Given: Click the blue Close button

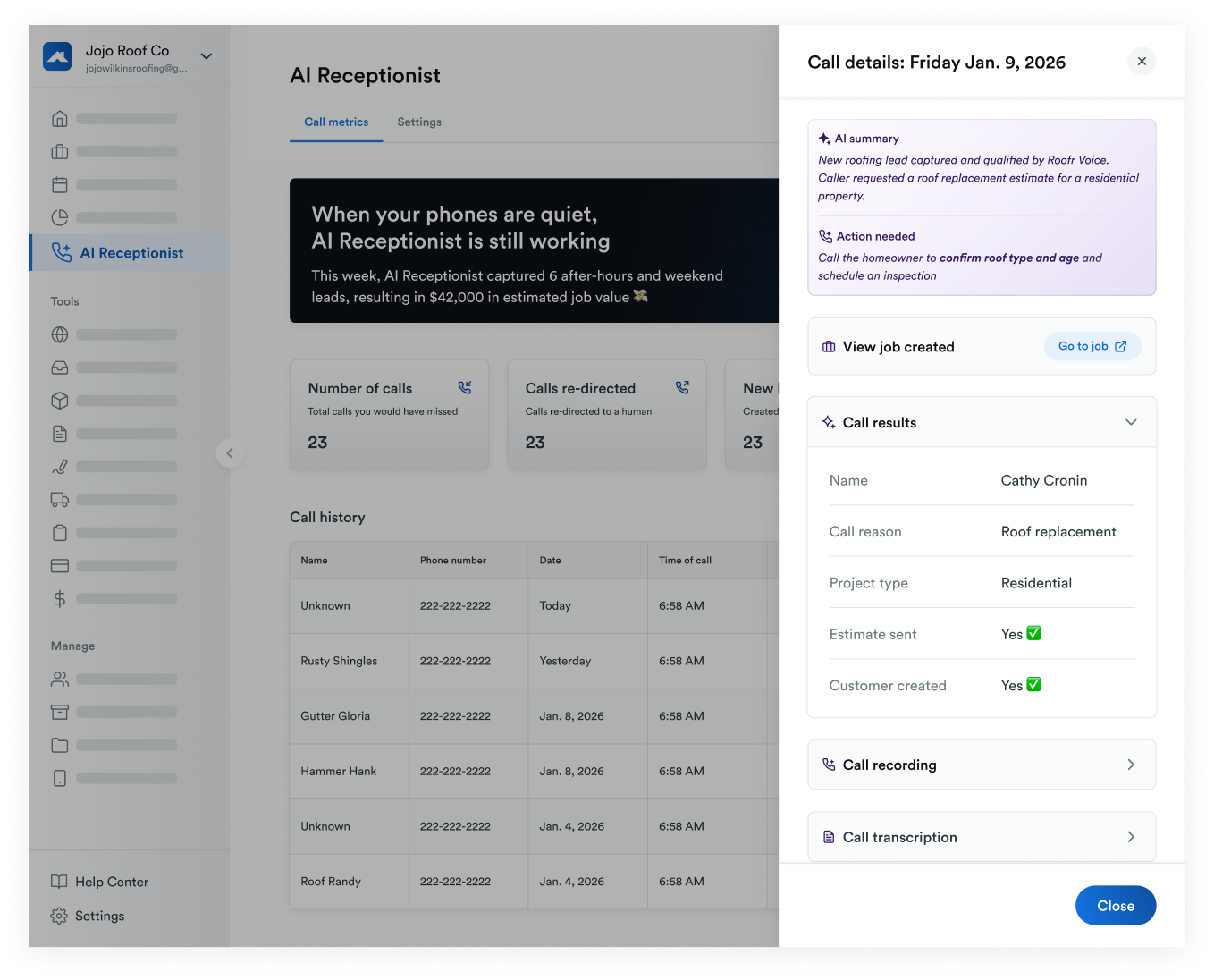Looking at the screenshot, I should 1116,906.
